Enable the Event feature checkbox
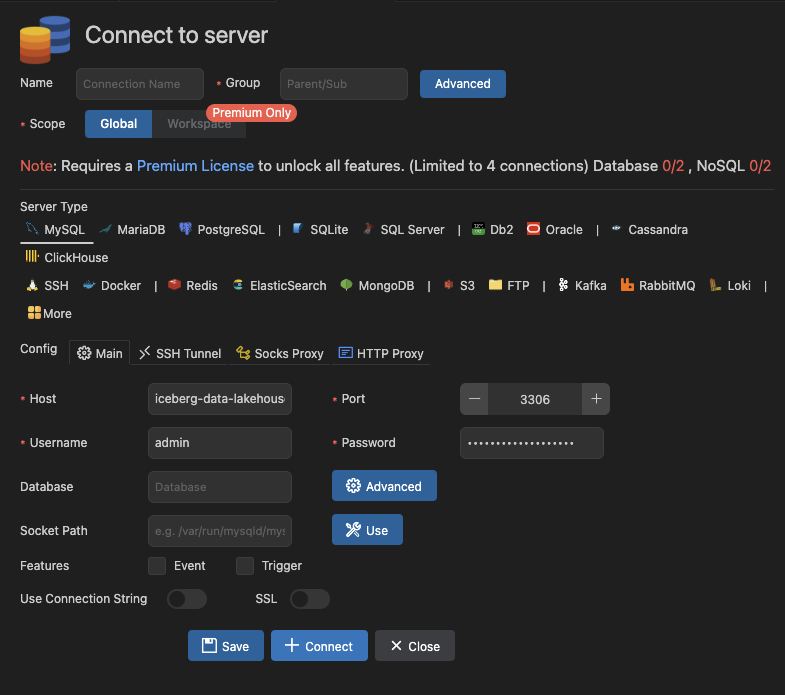 (x=157, y=566)
